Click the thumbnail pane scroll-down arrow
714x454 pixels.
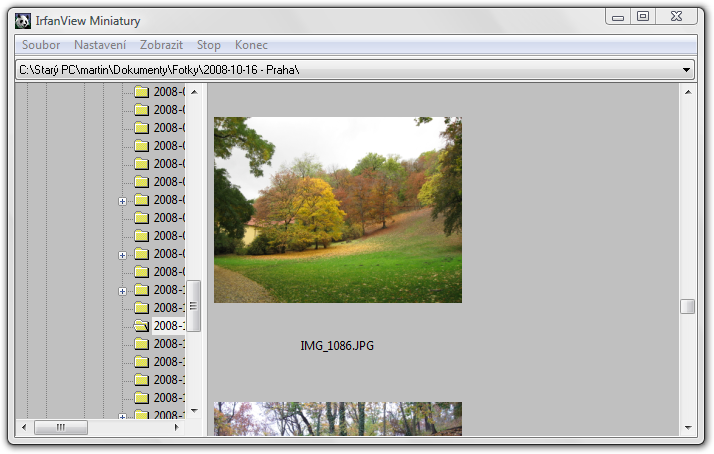[x=688, y=428]
